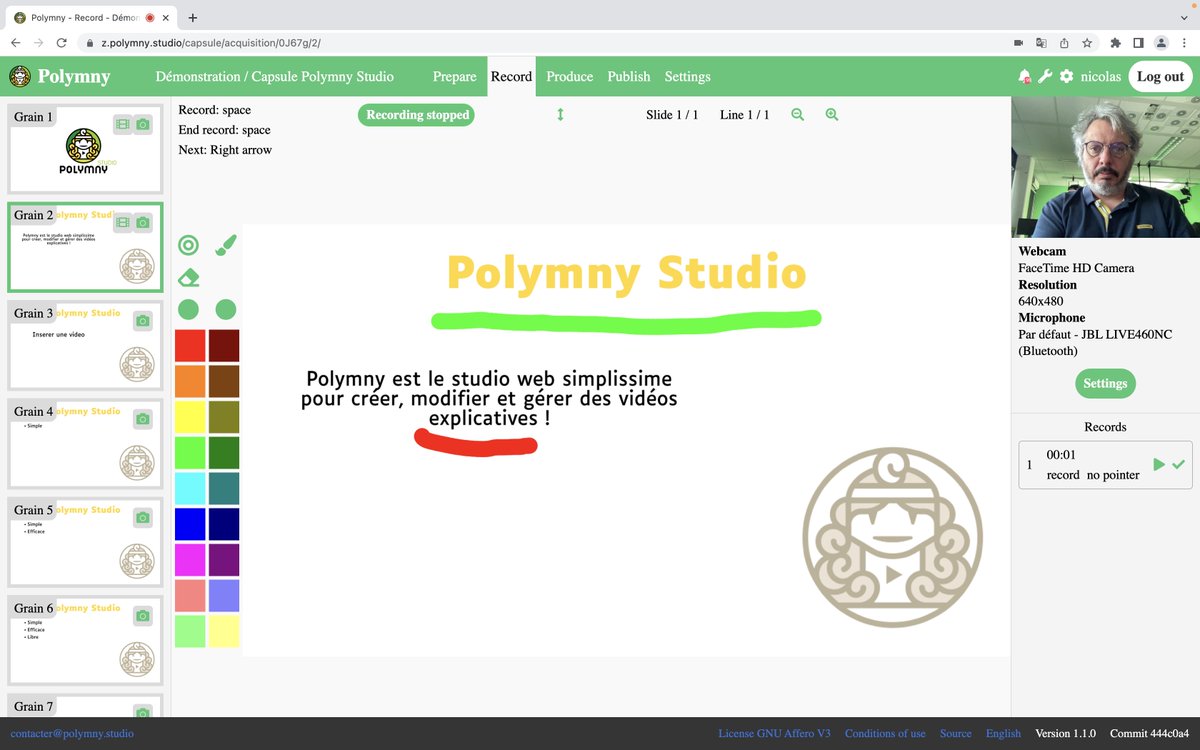Open a new Chrome tab
Image resolution: width=1200 pixels, height=750 pixels.
point(193,17)
